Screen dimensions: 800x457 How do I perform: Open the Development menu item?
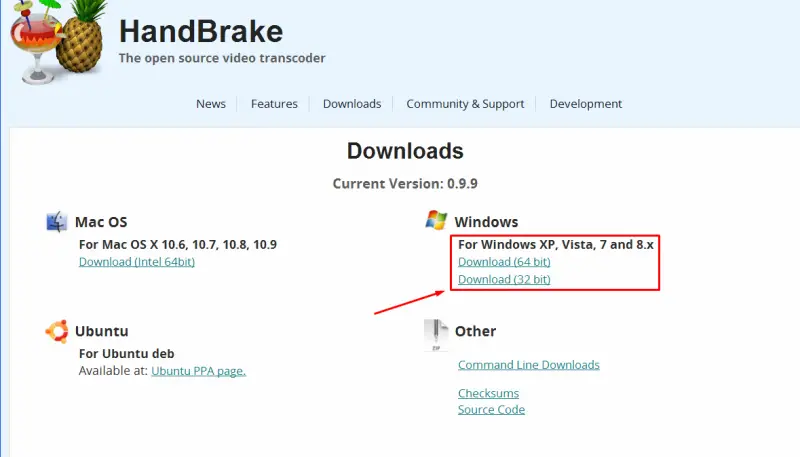coord(586,104)
